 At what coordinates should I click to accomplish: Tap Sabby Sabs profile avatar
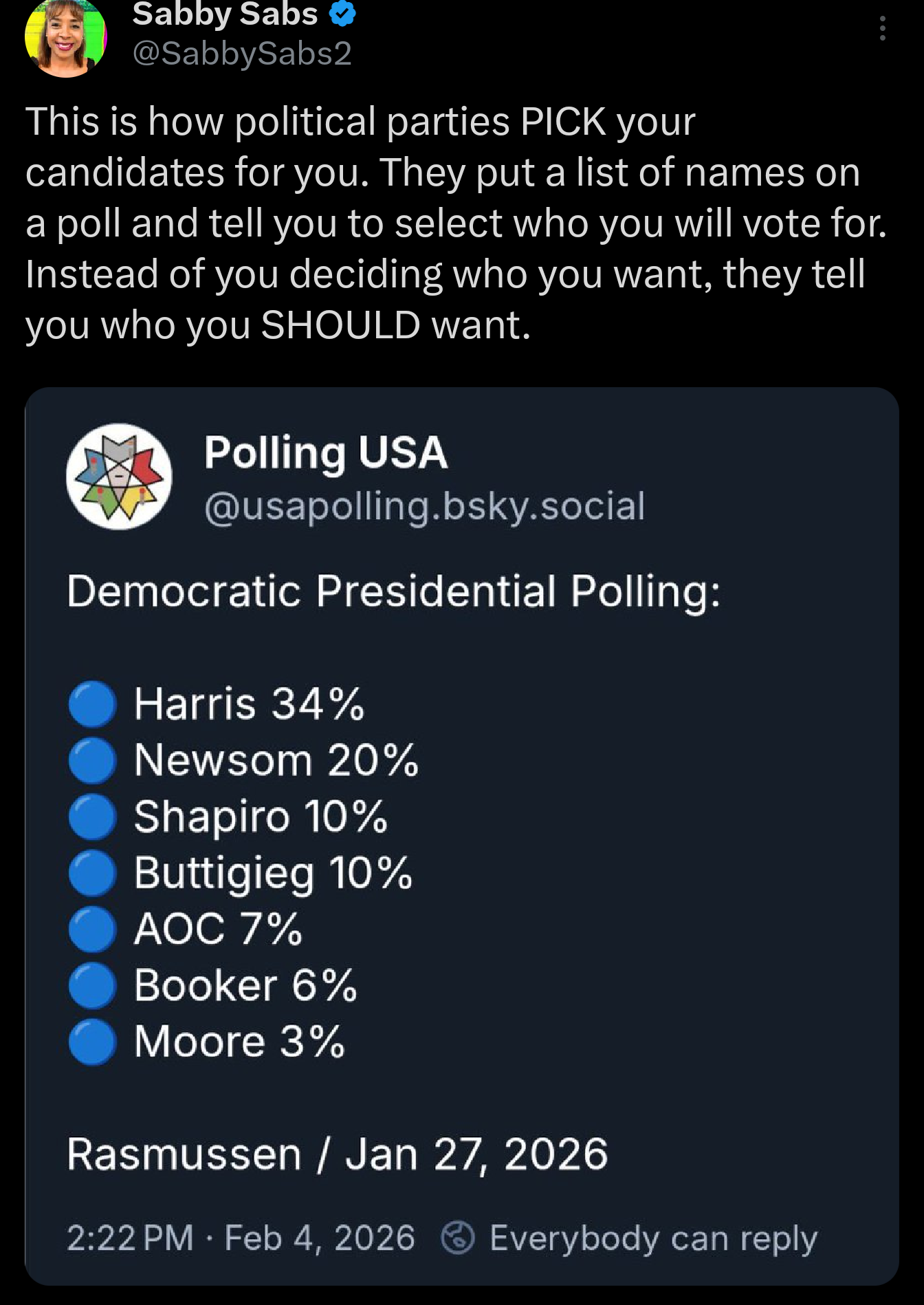(x=66, y=38)
